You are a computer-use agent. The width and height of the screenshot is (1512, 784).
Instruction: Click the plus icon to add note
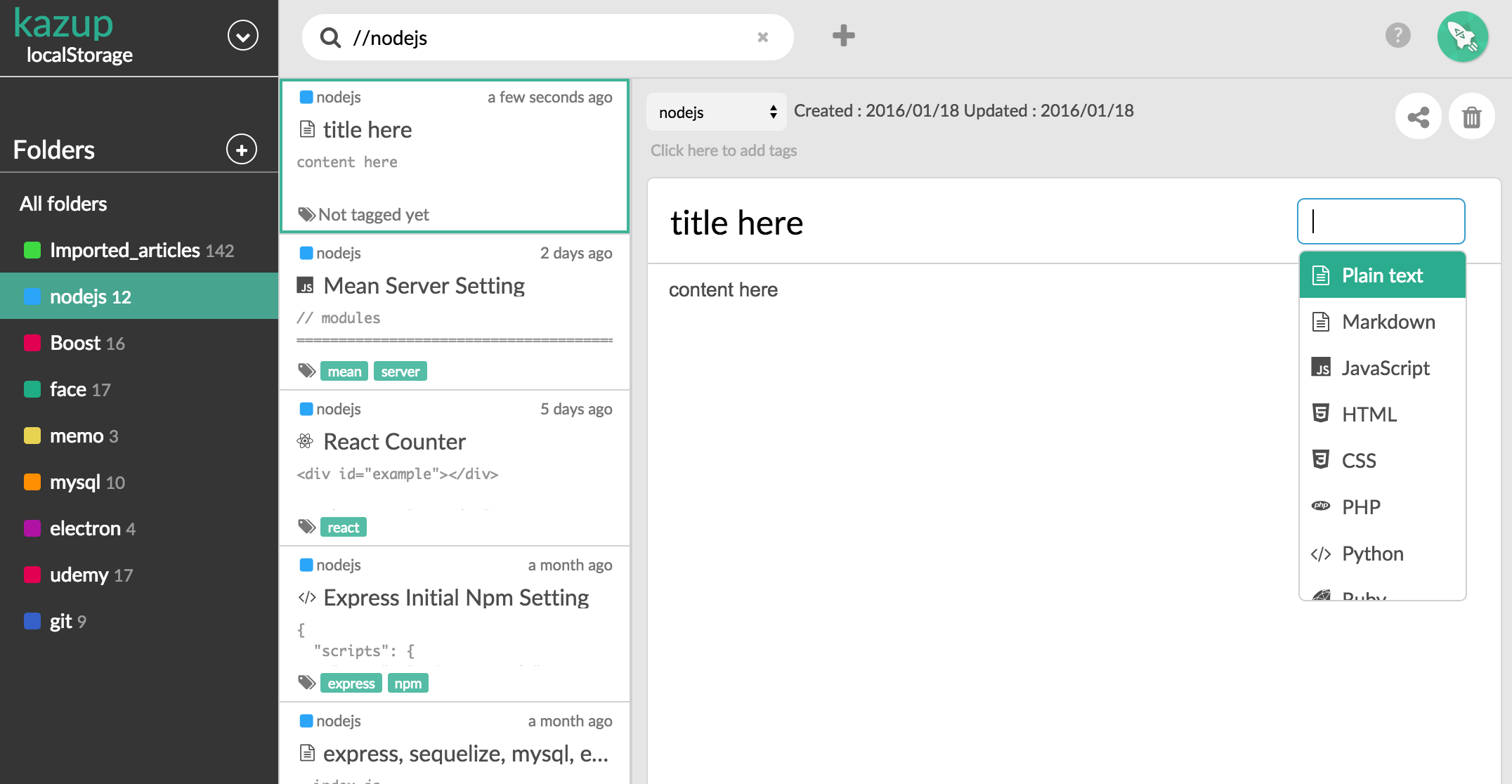(843, 36)
